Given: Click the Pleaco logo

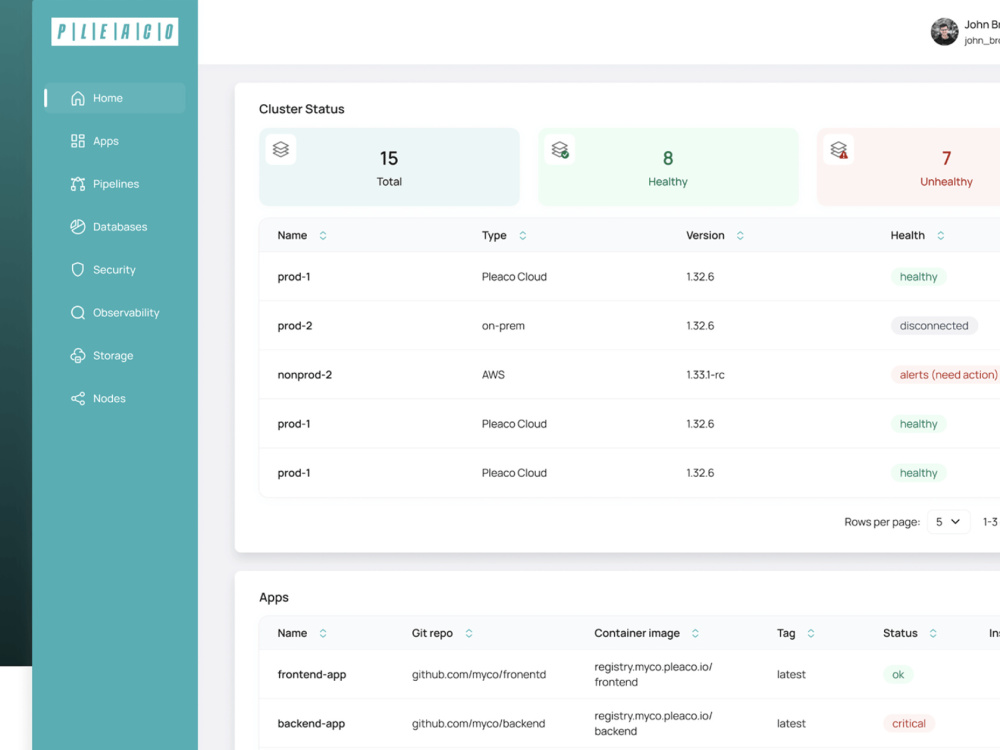Looking at the screenshot, I should point(115,31).
